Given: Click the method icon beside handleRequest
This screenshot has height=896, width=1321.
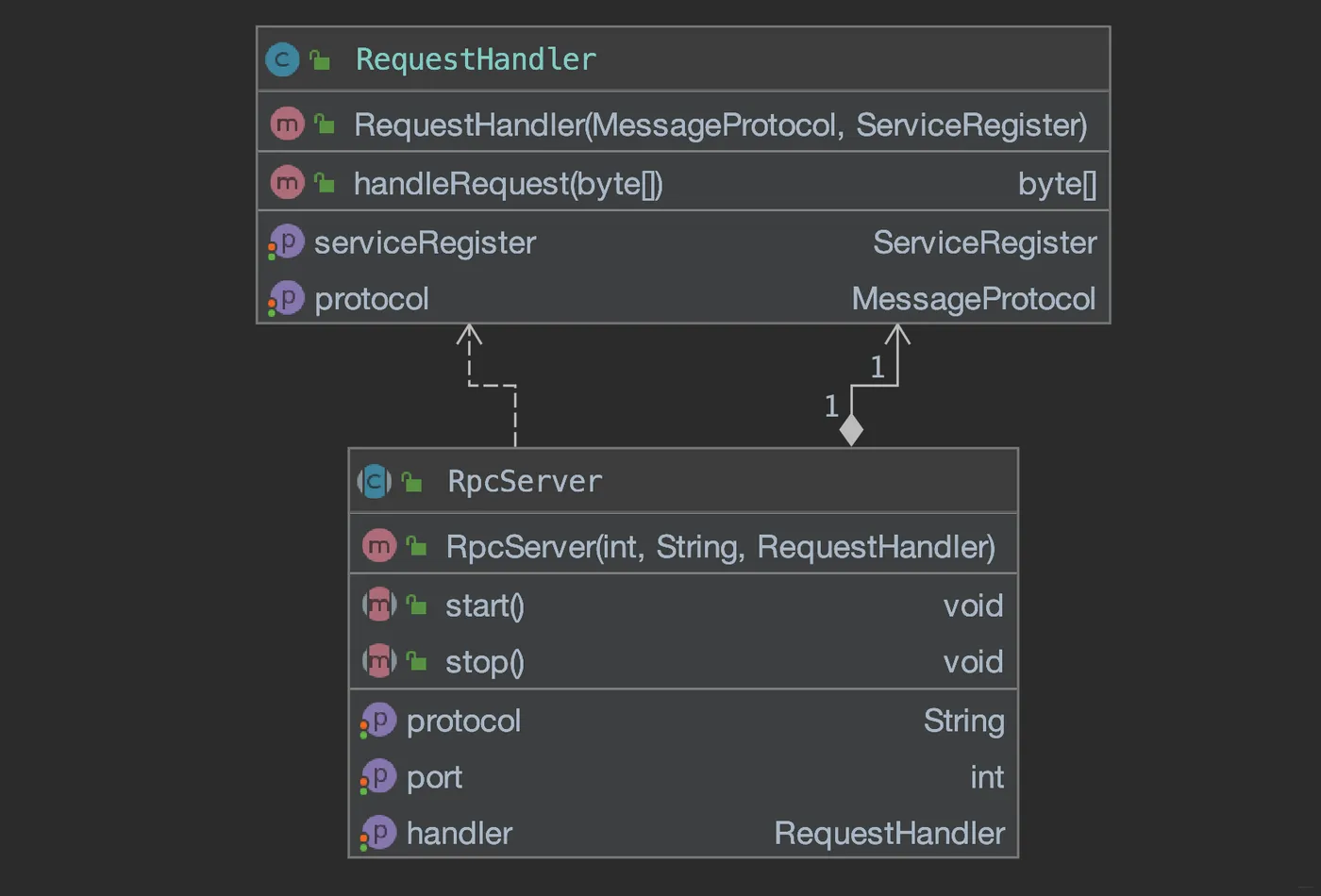Looking at the screenshot, I should coord(287,182).
